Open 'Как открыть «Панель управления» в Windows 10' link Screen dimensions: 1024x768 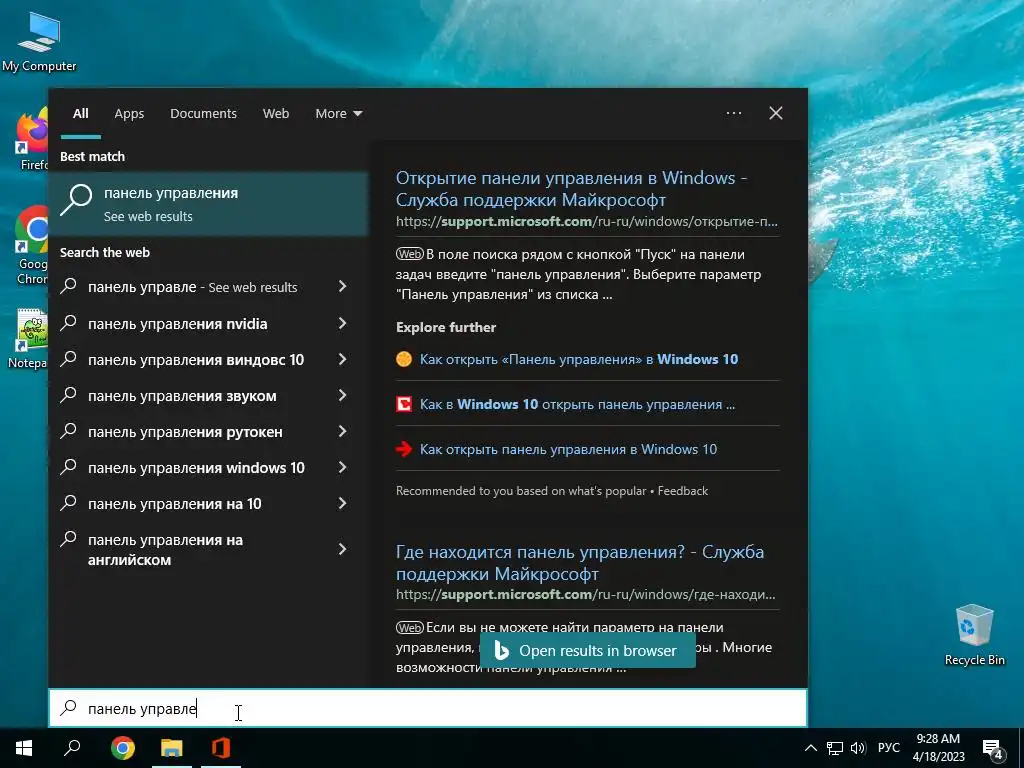(579, 359)
